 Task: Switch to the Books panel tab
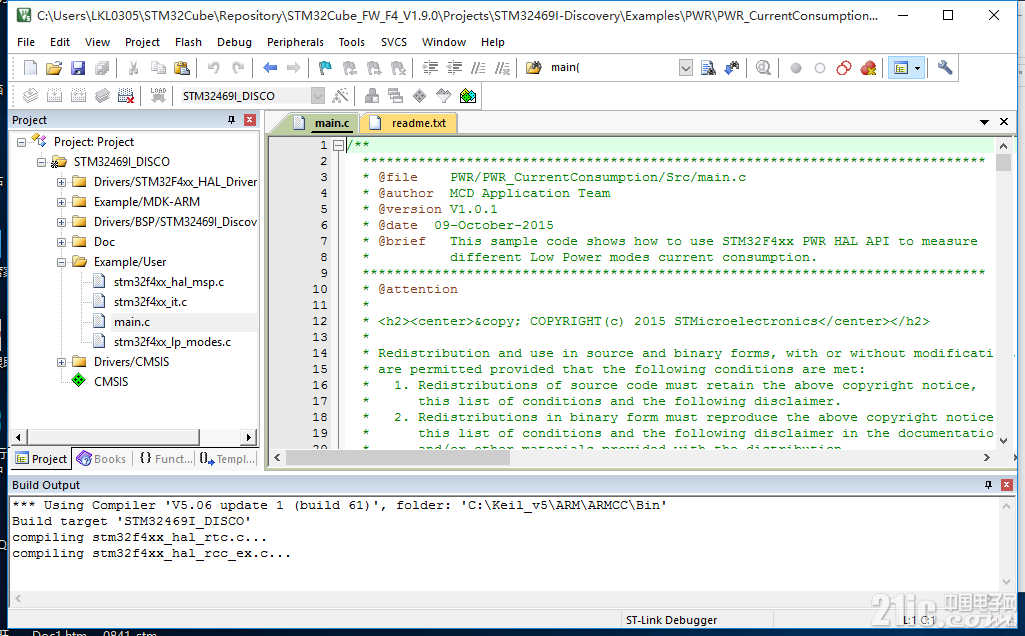(101, 459)
